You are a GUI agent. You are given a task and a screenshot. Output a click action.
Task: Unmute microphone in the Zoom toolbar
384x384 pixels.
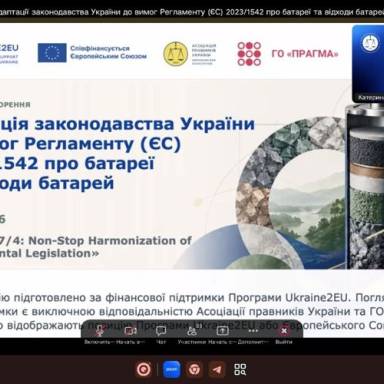tap(99, 331)
